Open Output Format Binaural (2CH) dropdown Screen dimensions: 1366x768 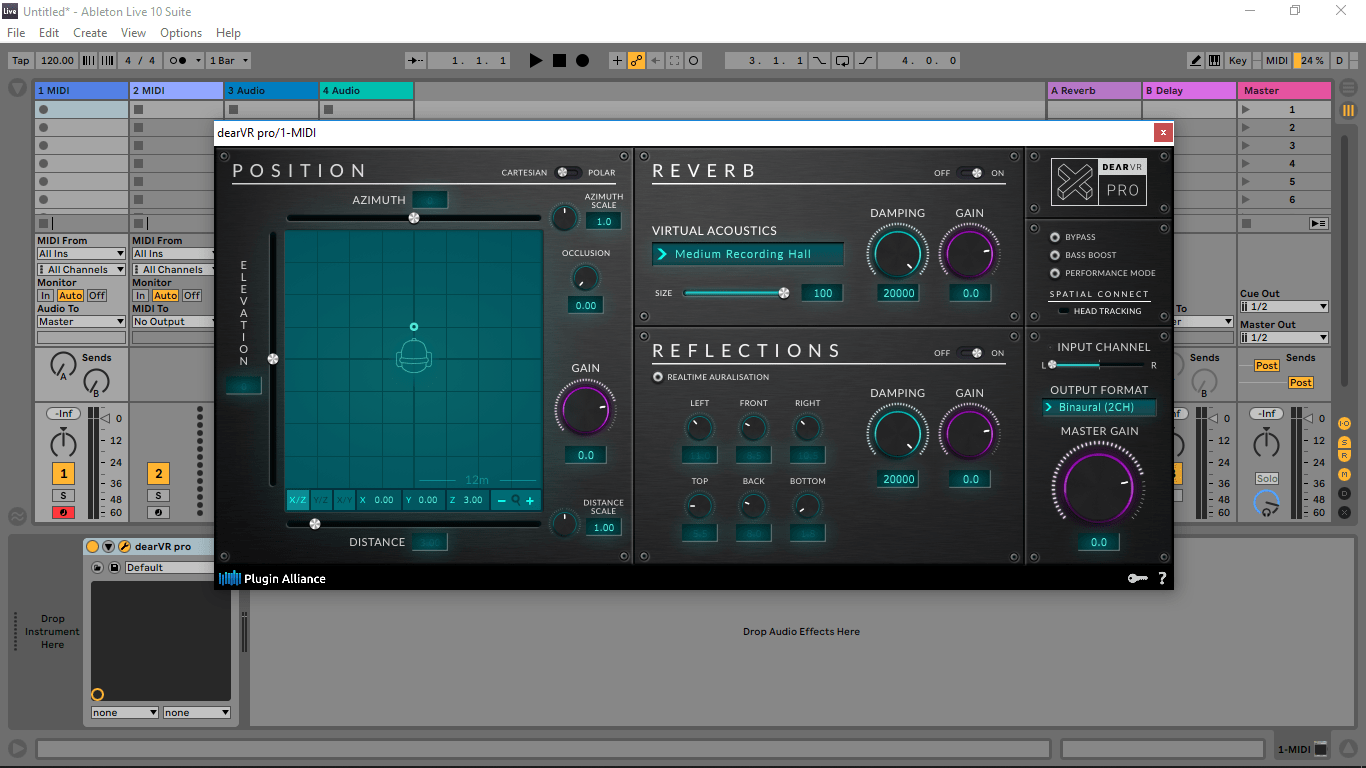coord(1099,407)
